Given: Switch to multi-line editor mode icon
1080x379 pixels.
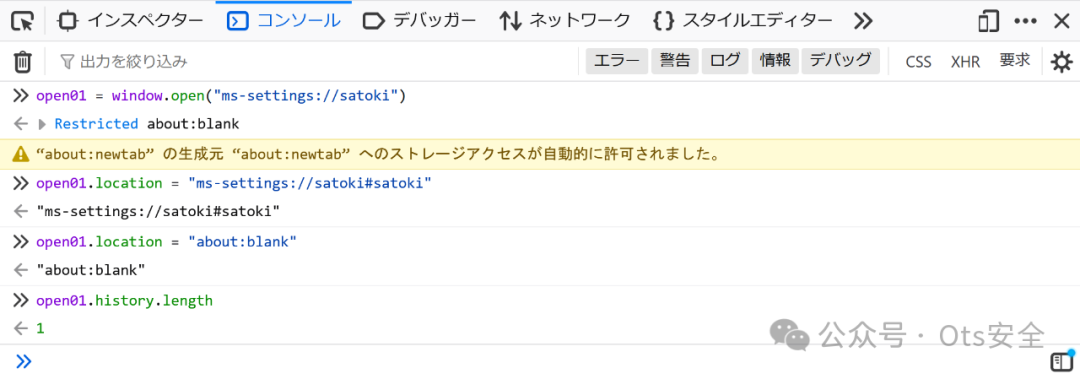Looking at the screenshot, I should click(x=1061, y=360).
